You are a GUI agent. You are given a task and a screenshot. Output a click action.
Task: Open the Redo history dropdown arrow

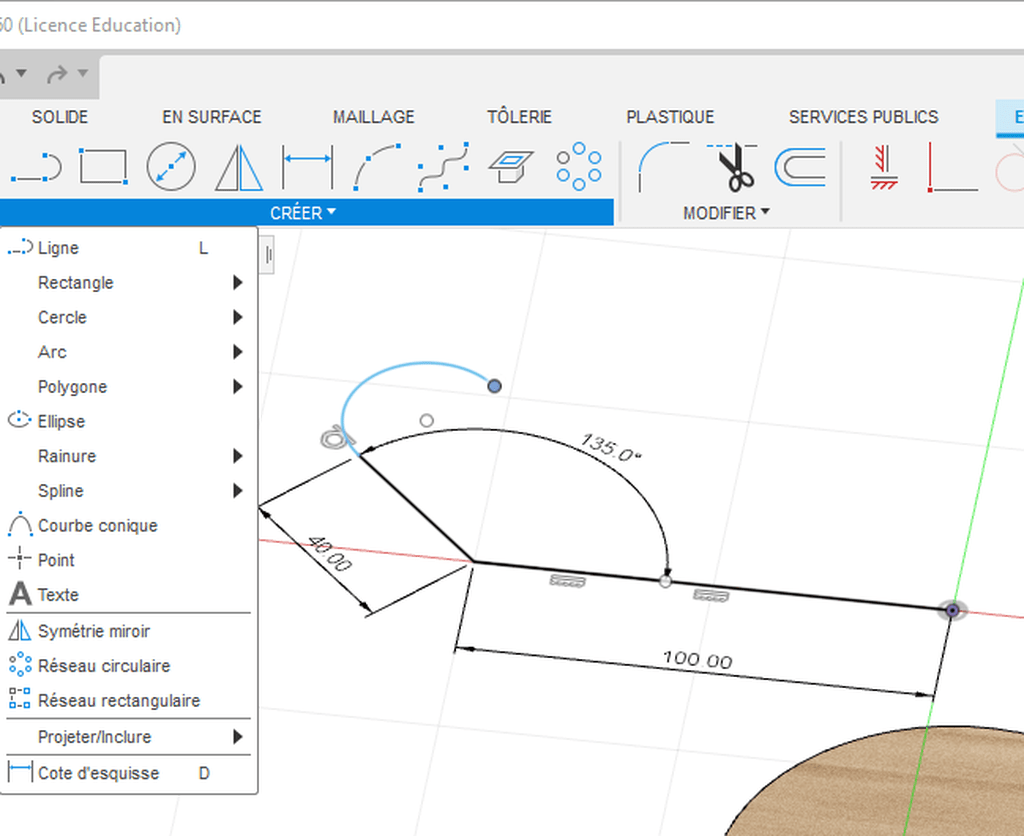coord(83,73)
